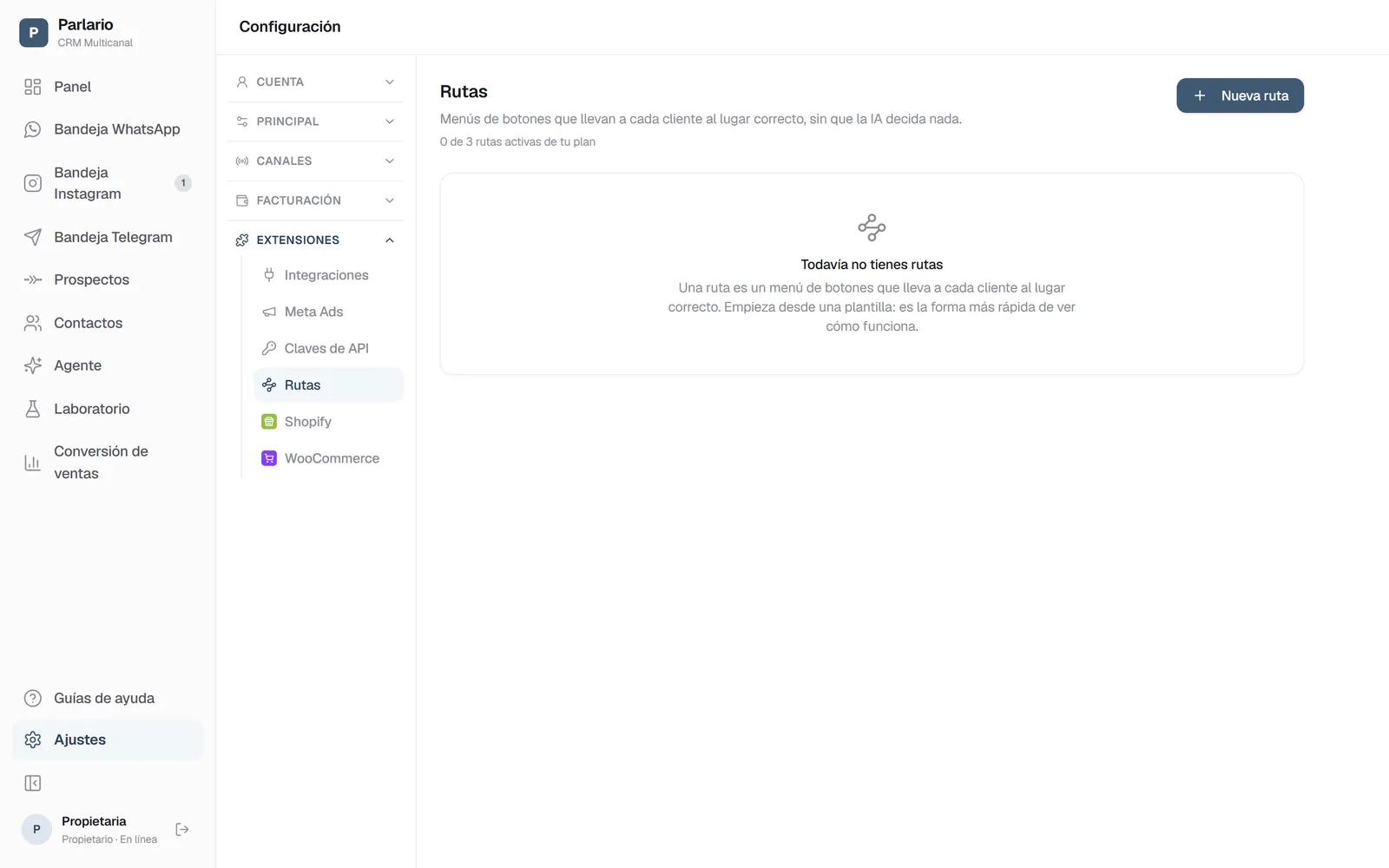Collapse the EXTENSIONES section chevron
Image resolution: width=1389 pixels, height=868 pixels.
pos(390,240)
